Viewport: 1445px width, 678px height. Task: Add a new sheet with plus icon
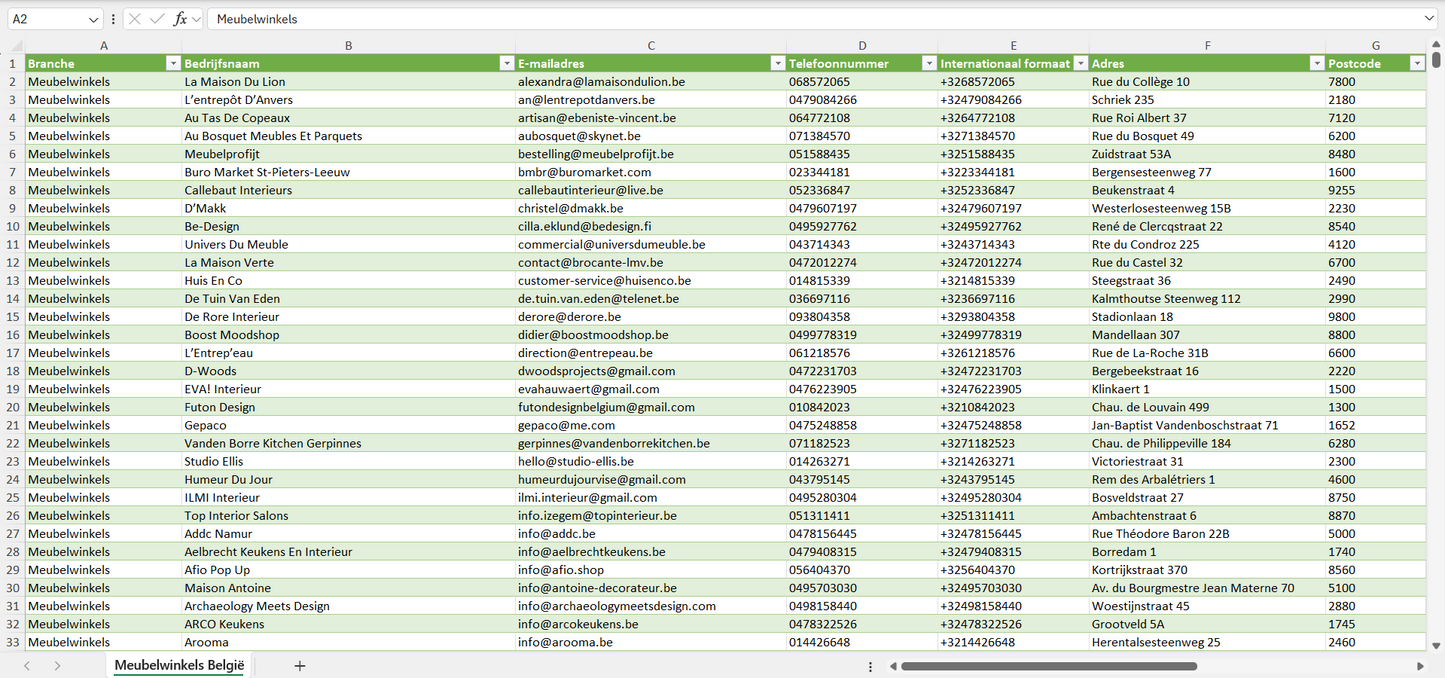pos(299,666)
